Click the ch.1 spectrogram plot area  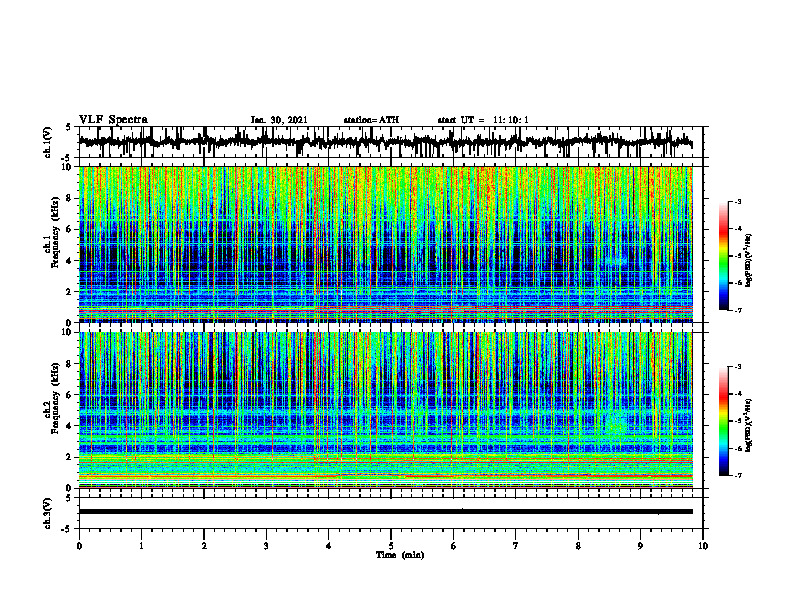(x=385, y=244)
